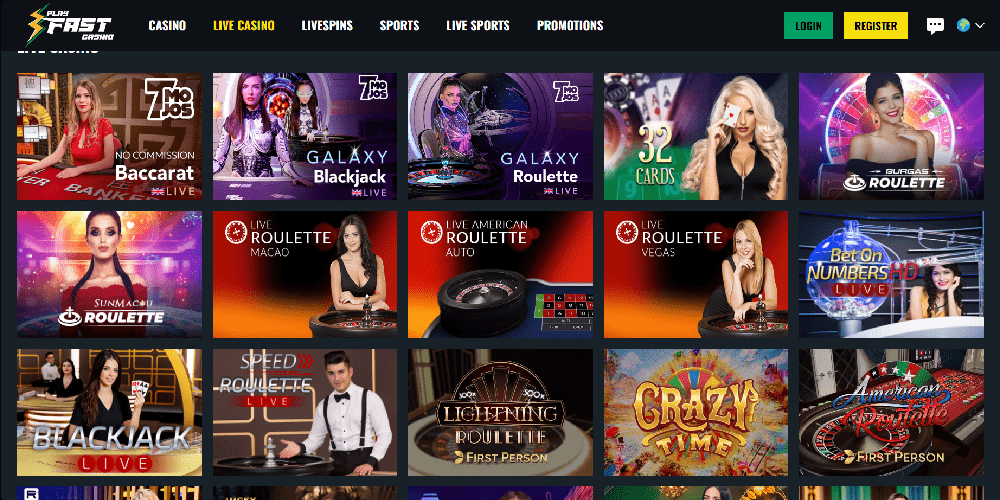Click the yellow Register button
1000x500 pixels.
pos(876,26)
